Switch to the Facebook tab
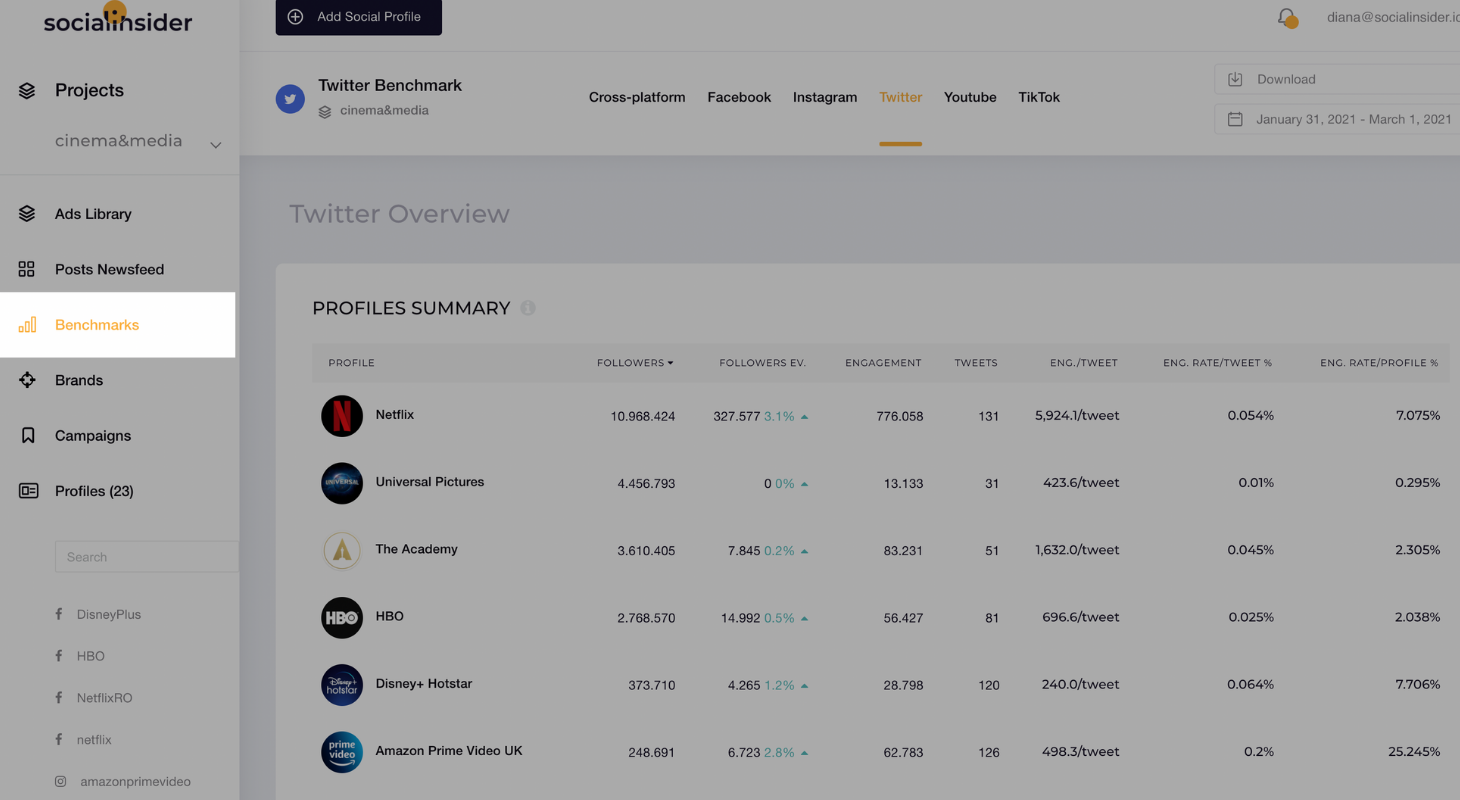1460x800 pixels. (x=739, y=97)
